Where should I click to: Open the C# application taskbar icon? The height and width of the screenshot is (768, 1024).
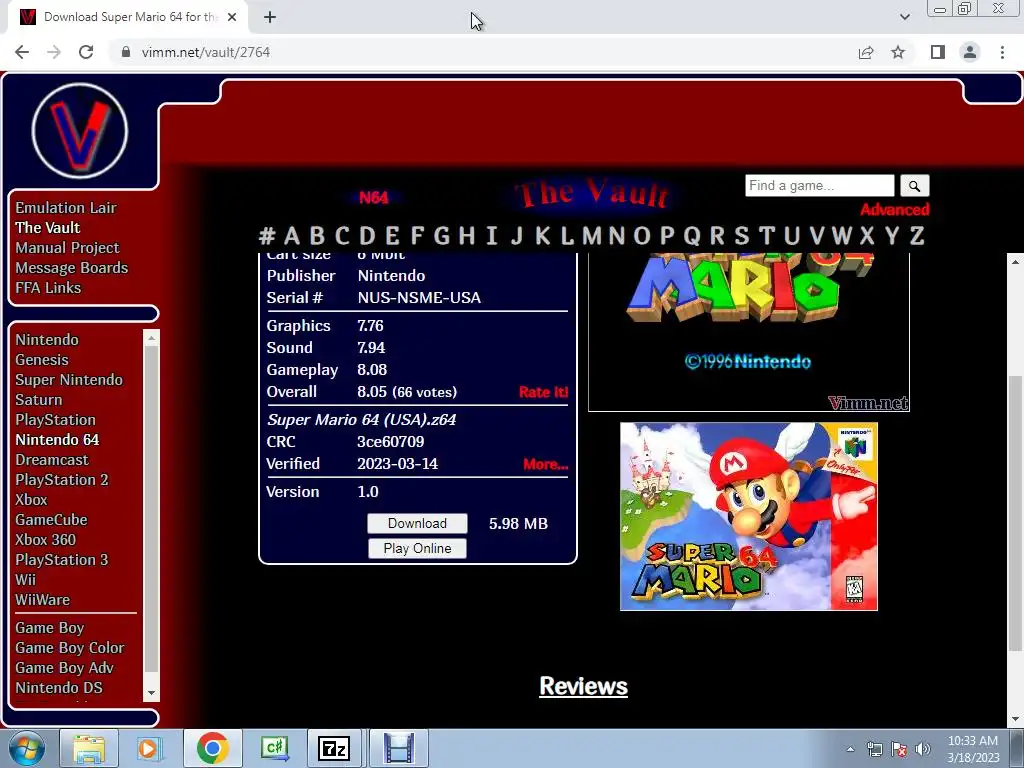click(274, 748)
